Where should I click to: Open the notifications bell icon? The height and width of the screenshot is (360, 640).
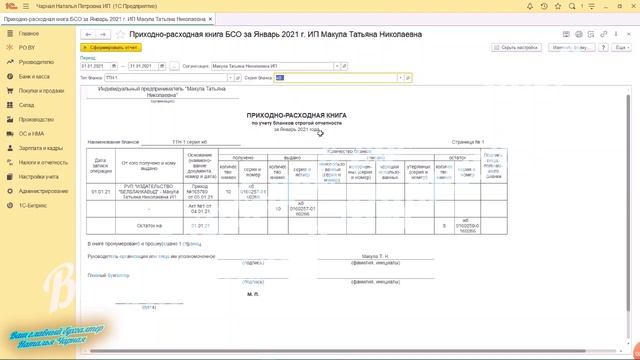point(530,6)
